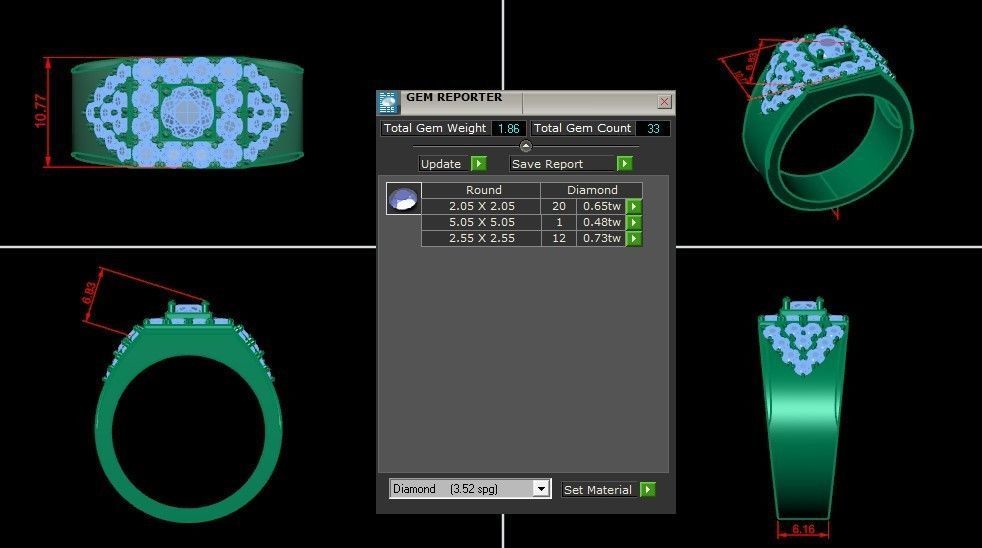Click the green arrow on the 2.55 X 2.55 row

click(x=634, y=239)
